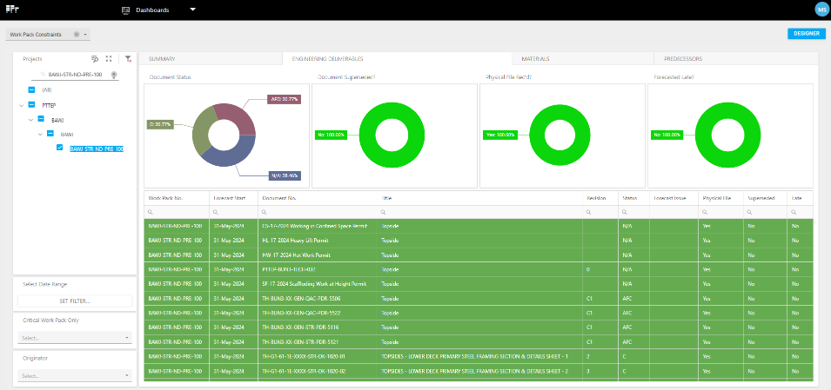Open the Dashboards dropdown arrow
The image size is (831, 390).
193,10
